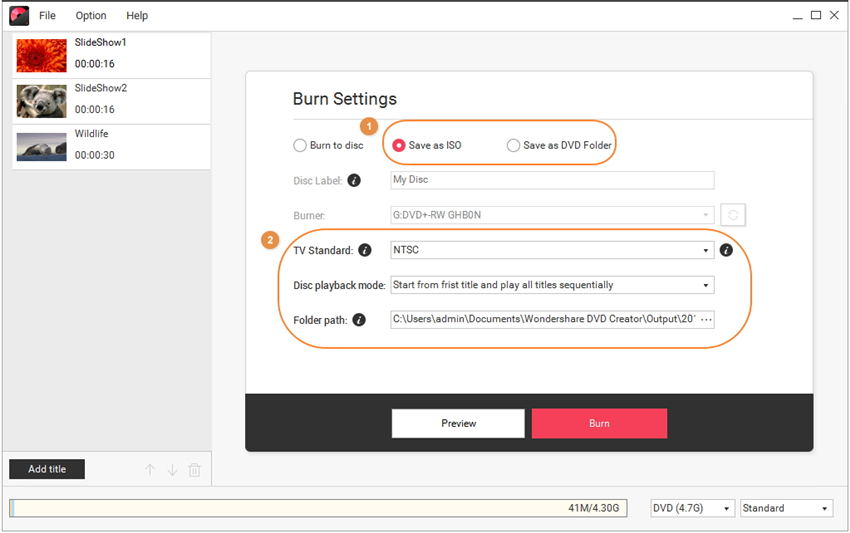The image size is (850, 533).
Task: Browse folder path with ellipsis button
Action: click(x=706, y=320)
